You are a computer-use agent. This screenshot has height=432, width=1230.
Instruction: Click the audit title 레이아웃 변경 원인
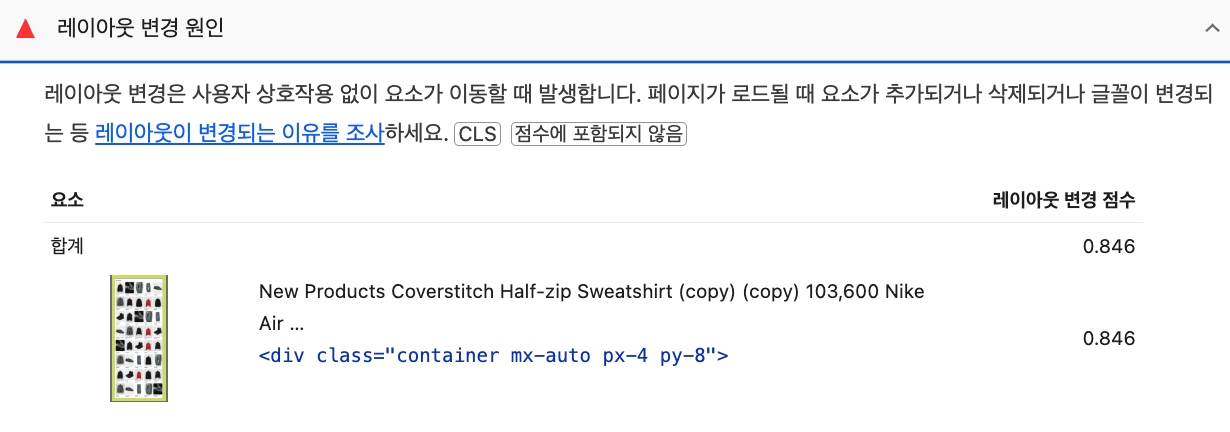coord(140,28)
